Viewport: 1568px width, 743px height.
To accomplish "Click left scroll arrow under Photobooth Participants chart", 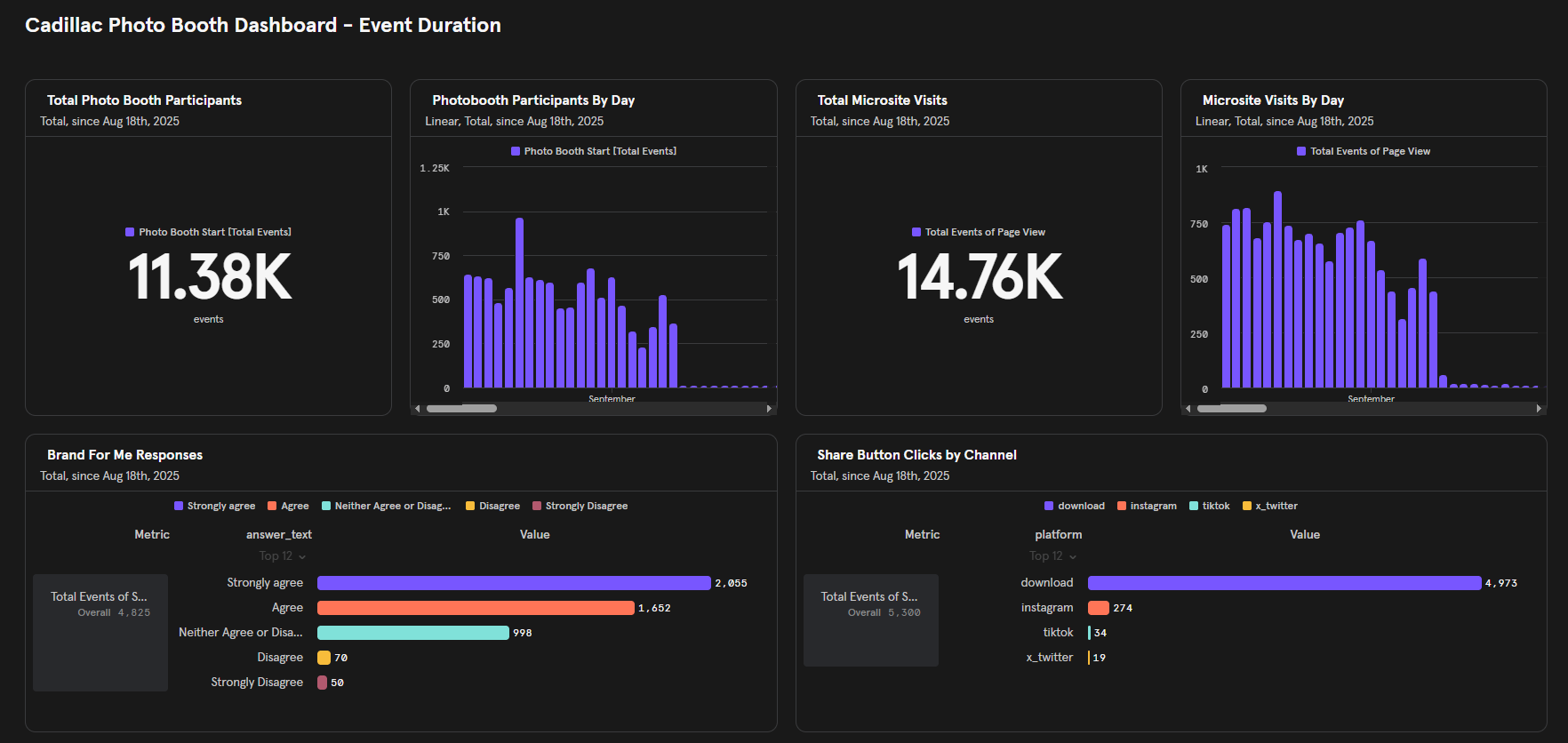I will pyautogui.click(x=418, y=409).
